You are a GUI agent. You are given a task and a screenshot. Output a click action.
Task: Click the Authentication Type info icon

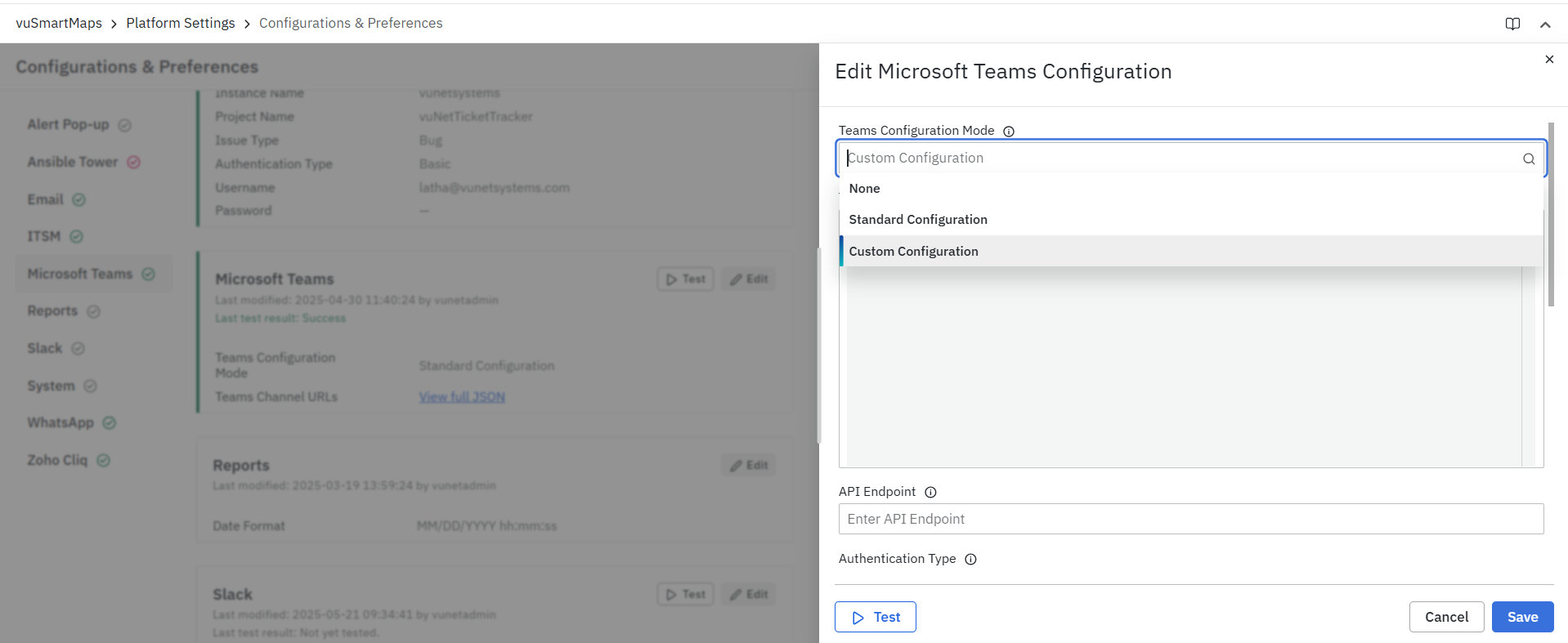coord(970,560)
